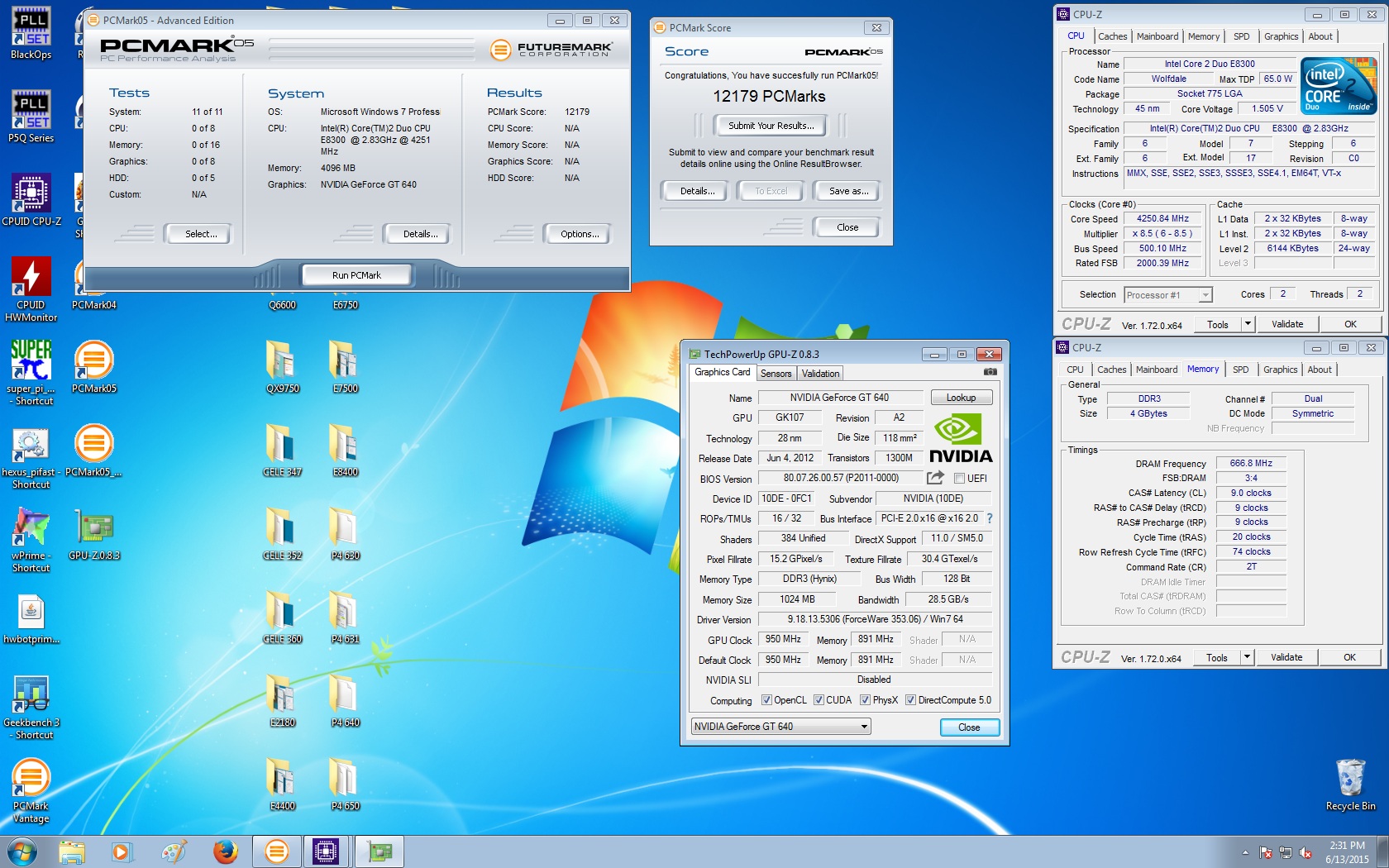Open the QX9750 folder
Image resolution: width=1389 pixels, height=868 pixels.
[x=282, y=367]
